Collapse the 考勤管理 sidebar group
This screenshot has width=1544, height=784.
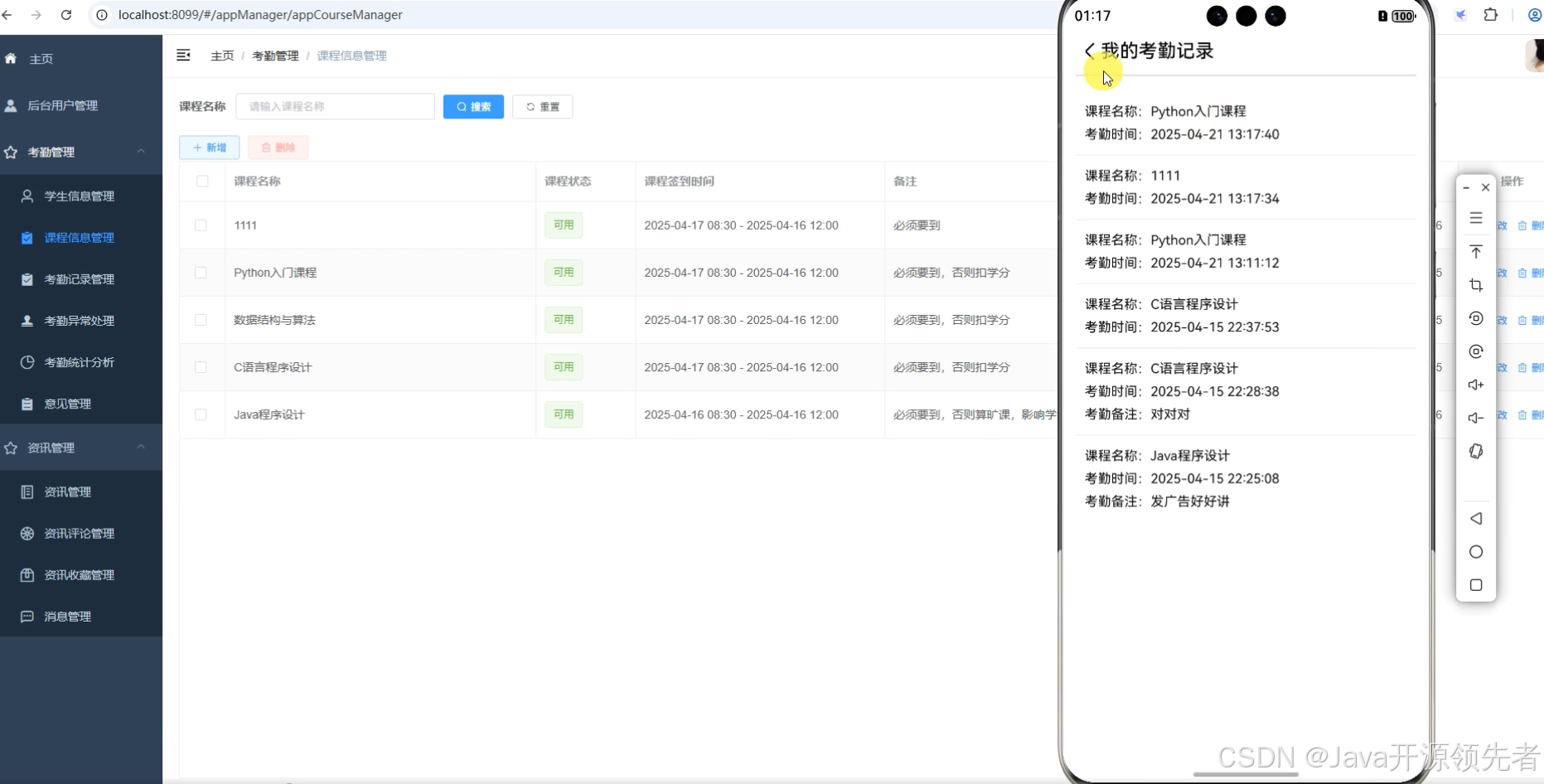(81, 152)
